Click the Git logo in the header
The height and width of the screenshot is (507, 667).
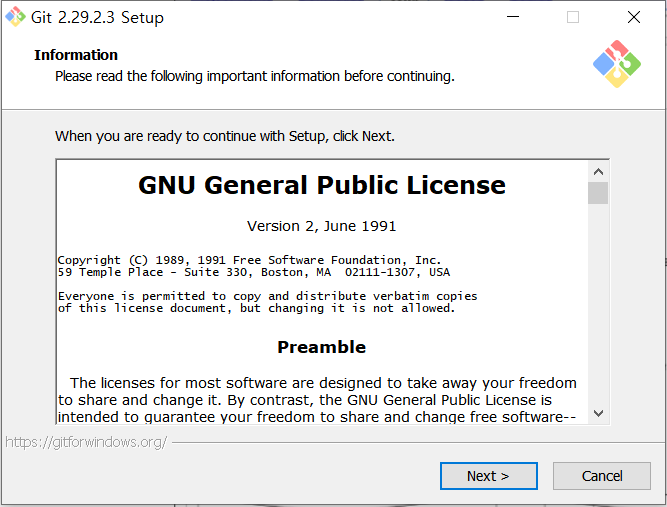(617, 64)
